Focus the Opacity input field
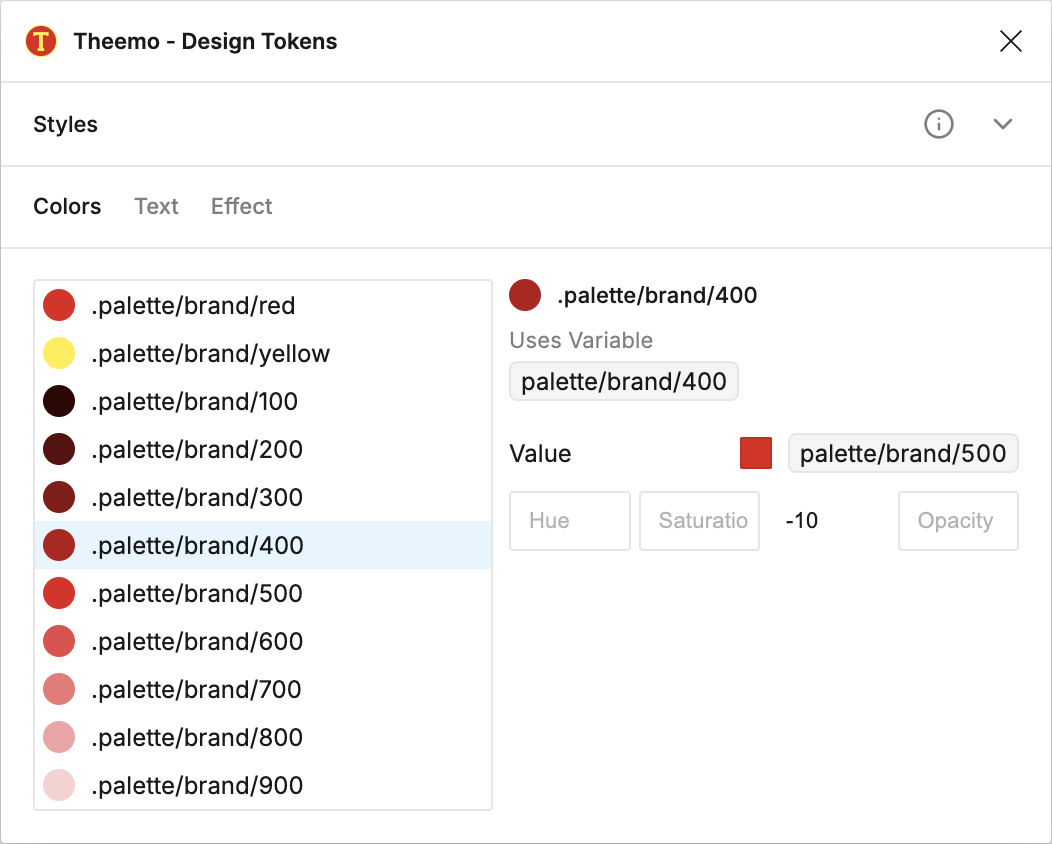The image size is (1052, 844). click(x=957, y=521)
